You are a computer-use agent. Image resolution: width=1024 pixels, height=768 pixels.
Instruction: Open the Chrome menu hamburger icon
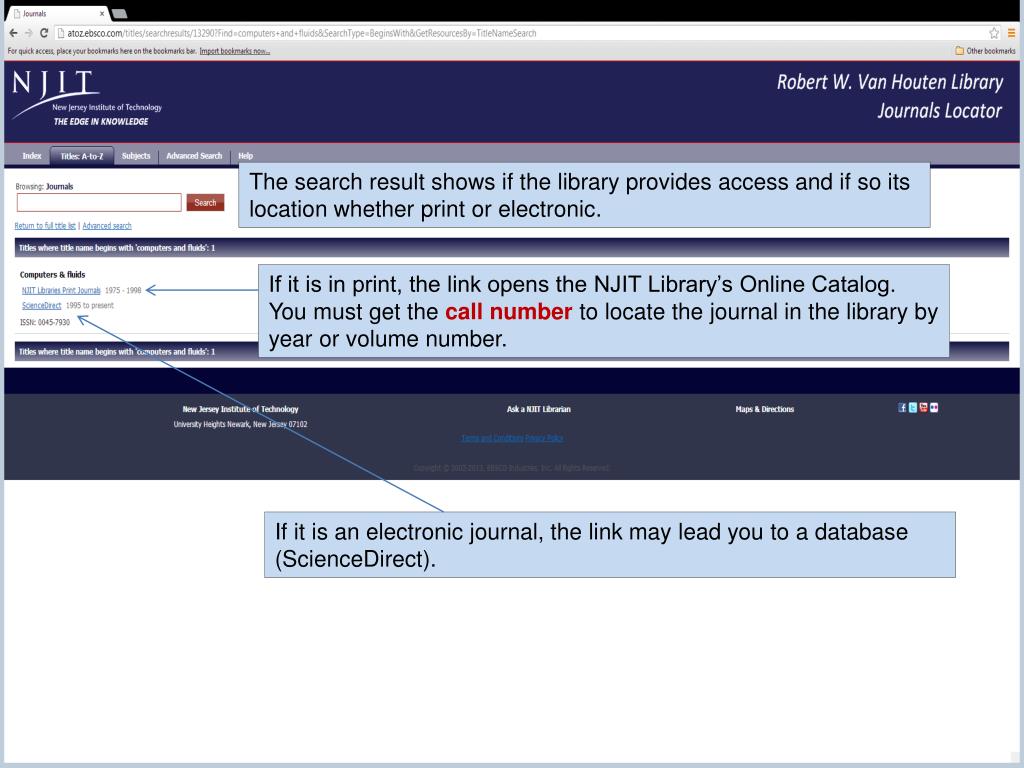(x=1011, y=33)
